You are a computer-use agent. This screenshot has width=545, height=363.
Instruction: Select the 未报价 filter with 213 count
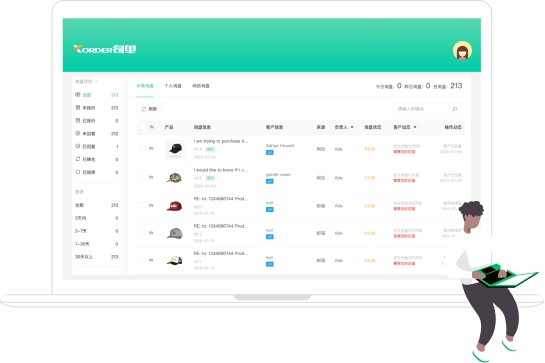tap(97, 108)
